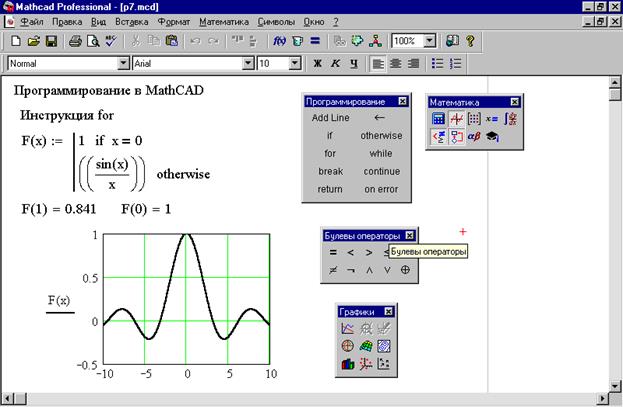Redo the last undone action
Screen dimensions: 623x407
pyautogui.click(x=214, y=41)
